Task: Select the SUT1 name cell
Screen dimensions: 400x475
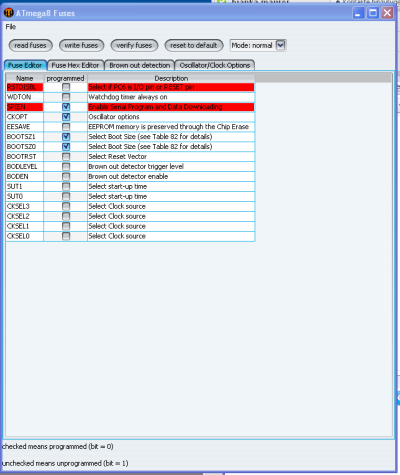Action: click(x=25, y=187)
